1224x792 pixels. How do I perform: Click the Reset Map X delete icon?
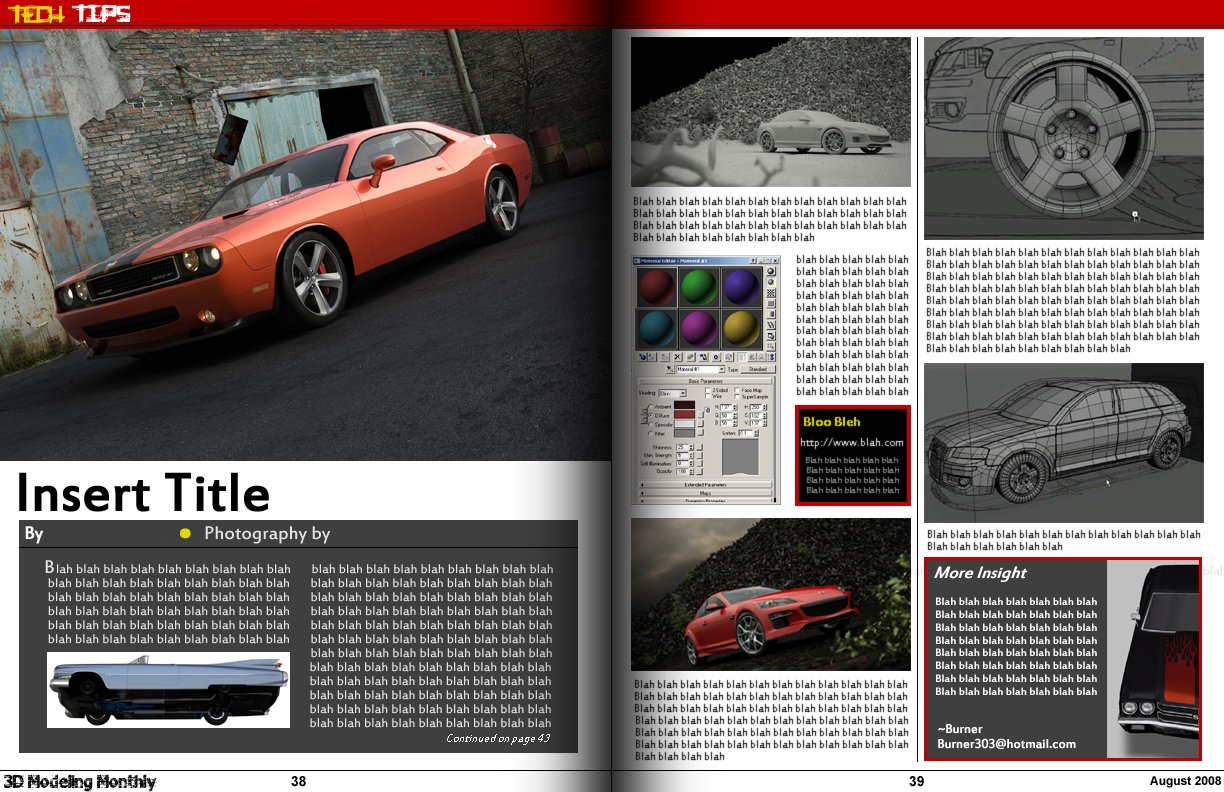tap(677, 356)
